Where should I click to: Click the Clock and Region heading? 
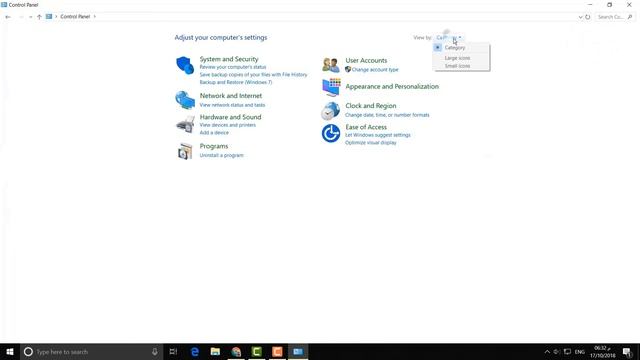point(371,105)
